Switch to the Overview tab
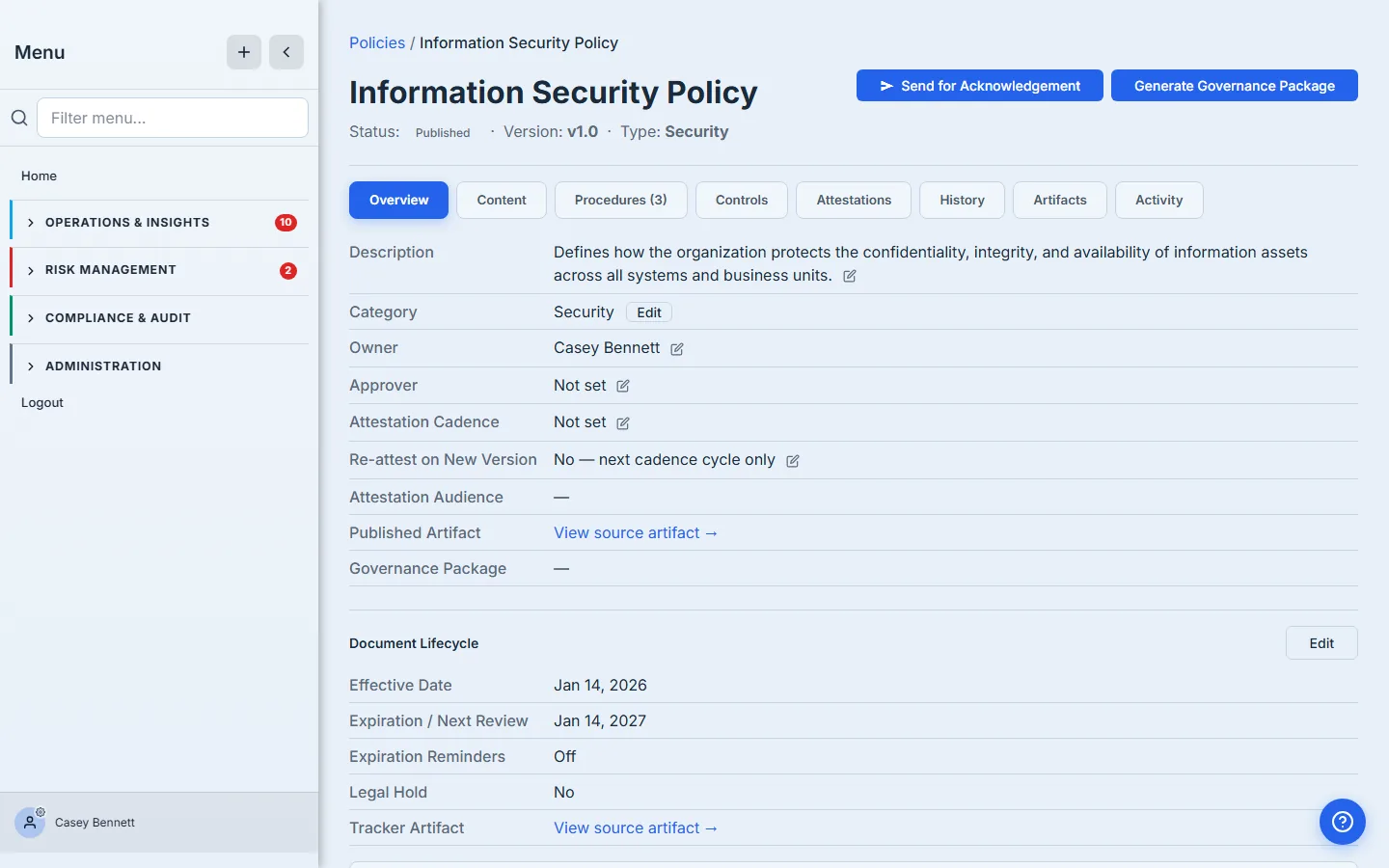 tap(398, 200)
